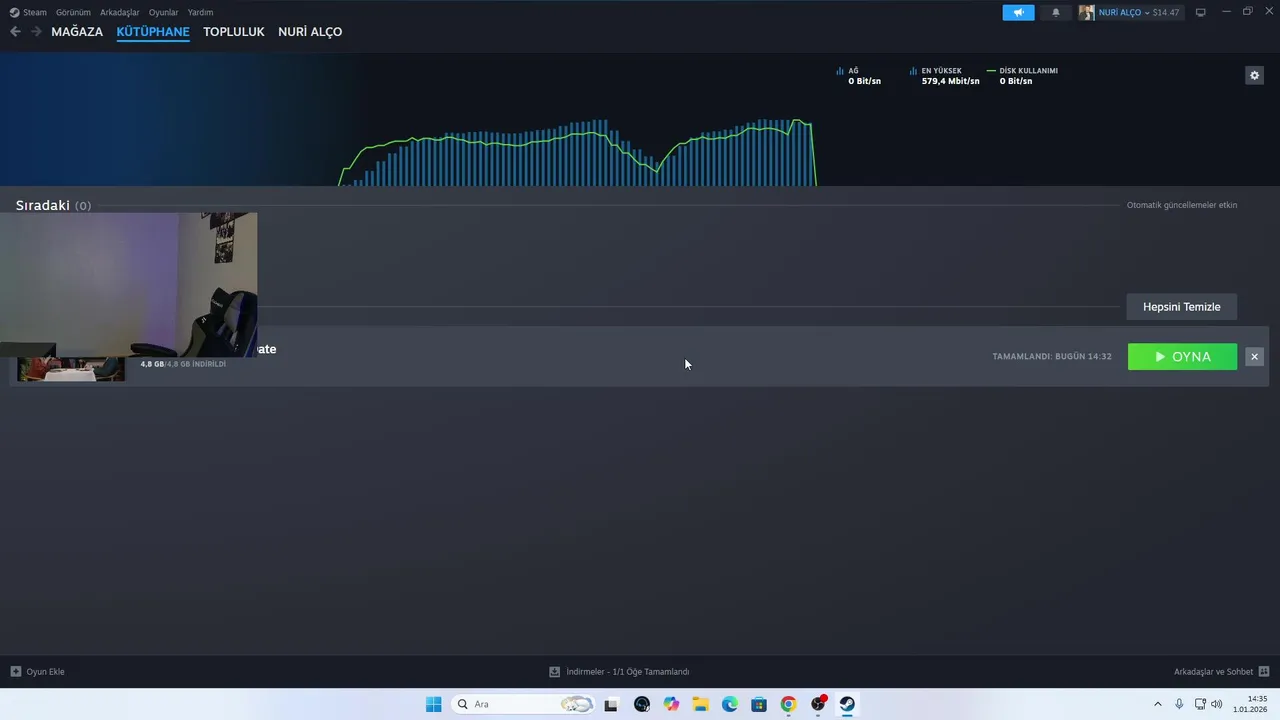Click the 4,8 GB downloaded size text
This screenshot has width=1280, height=720.
[x=183, y=364]
